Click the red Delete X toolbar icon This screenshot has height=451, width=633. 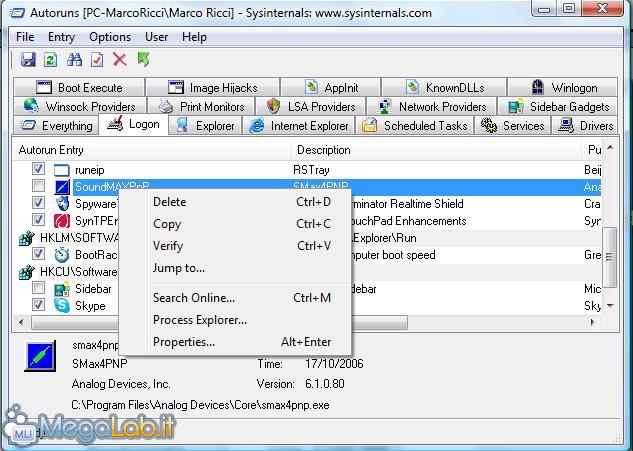point(119,60)
